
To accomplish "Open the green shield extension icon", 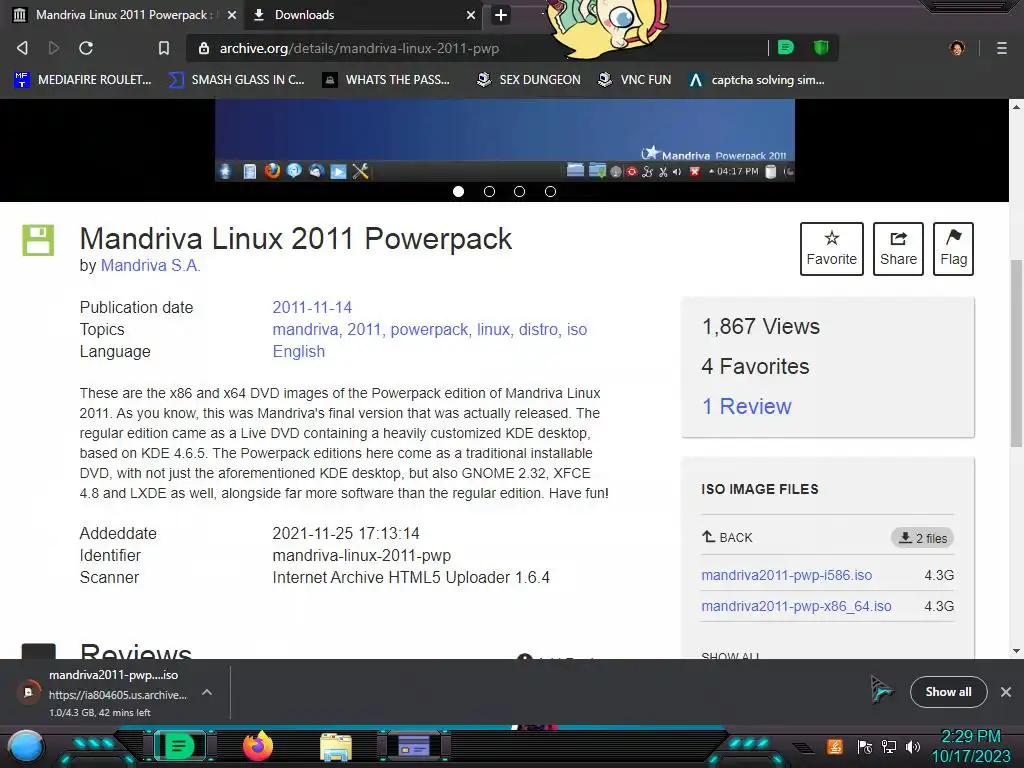I will [x=821, y=47].
